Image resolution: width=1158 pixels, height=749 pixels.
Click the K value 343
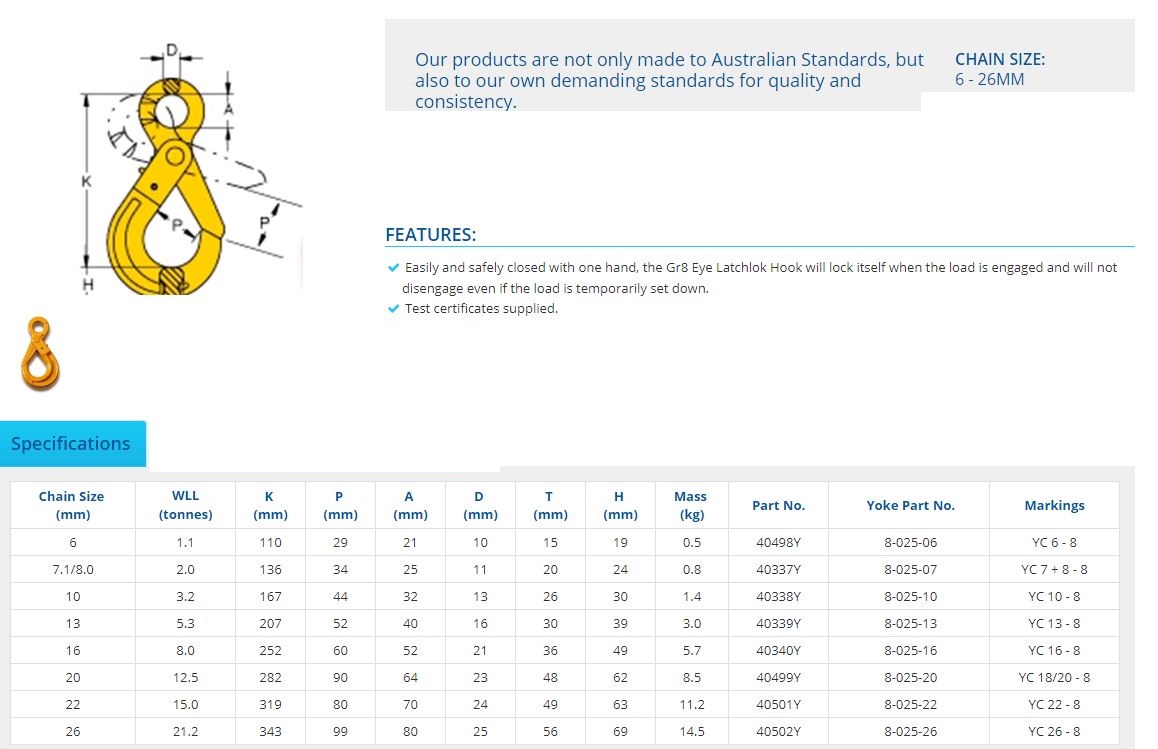point(270,732)
